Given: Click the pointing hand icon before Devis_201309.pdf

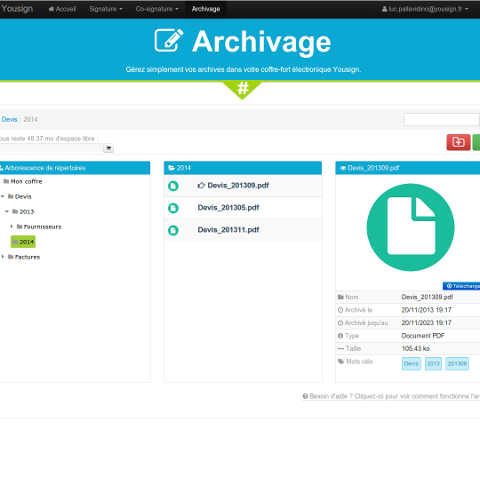Looking at the screenshot, I should pos(201,185).
